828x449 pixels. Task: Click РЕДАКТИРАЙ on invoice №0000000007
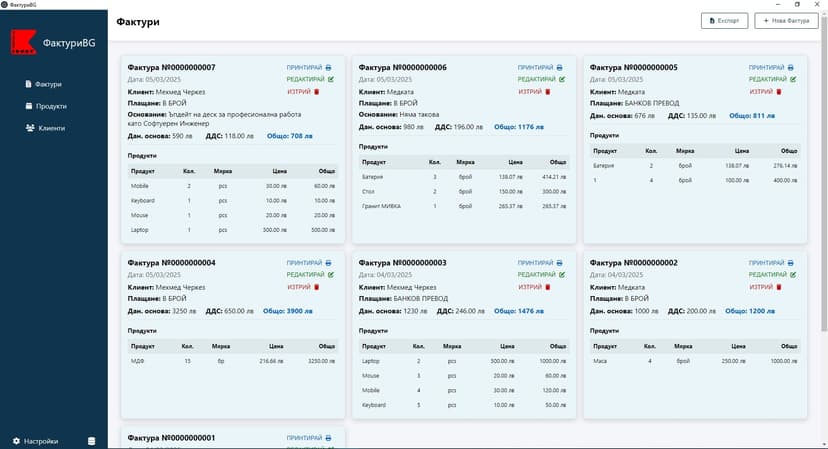[x=306, y=79]
